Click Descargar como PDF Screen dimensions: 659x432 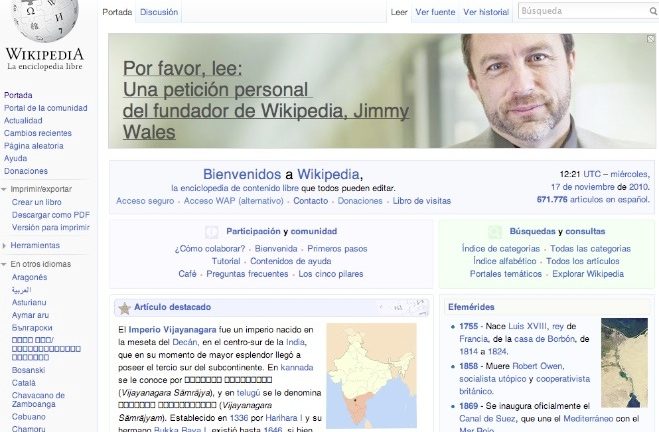(51, 215)
